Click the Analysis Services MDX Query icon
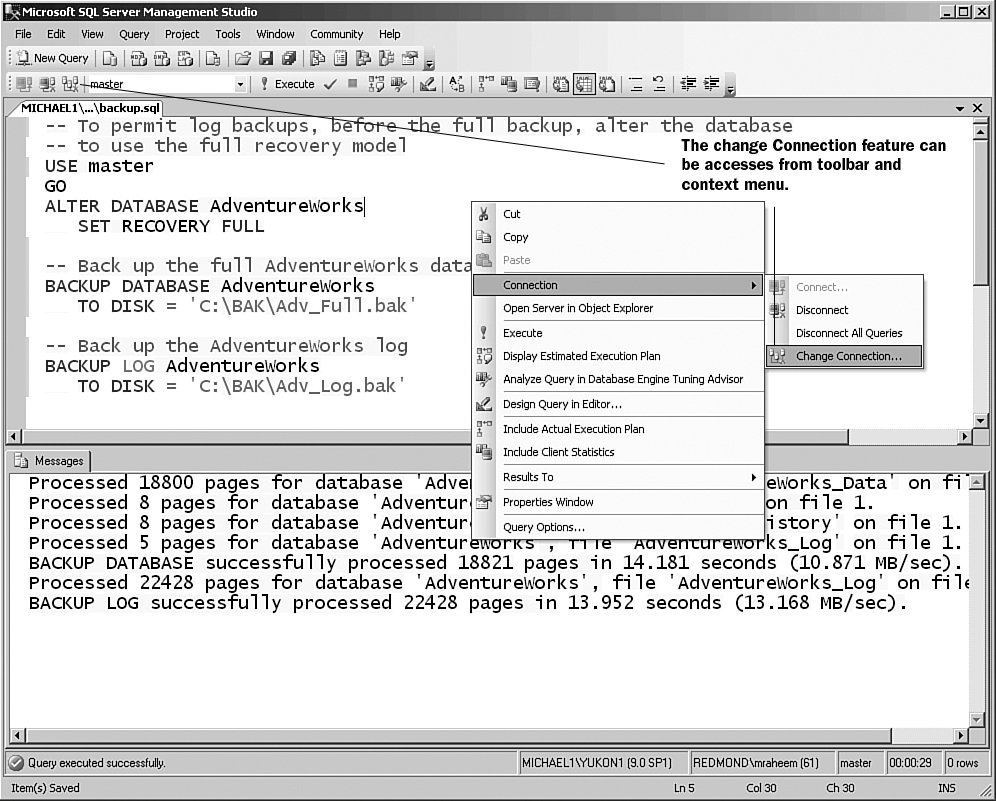Screen dimensions: 996x801 [138, 58]
